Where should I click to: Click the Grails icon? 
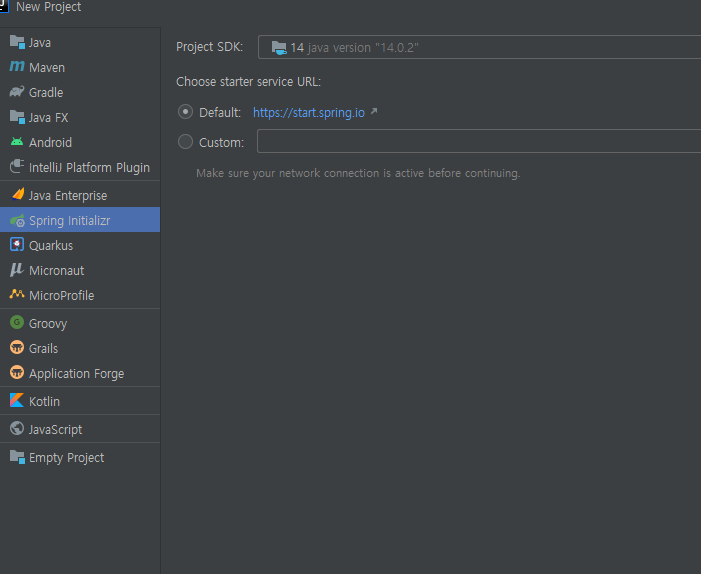tap(17, 347)
